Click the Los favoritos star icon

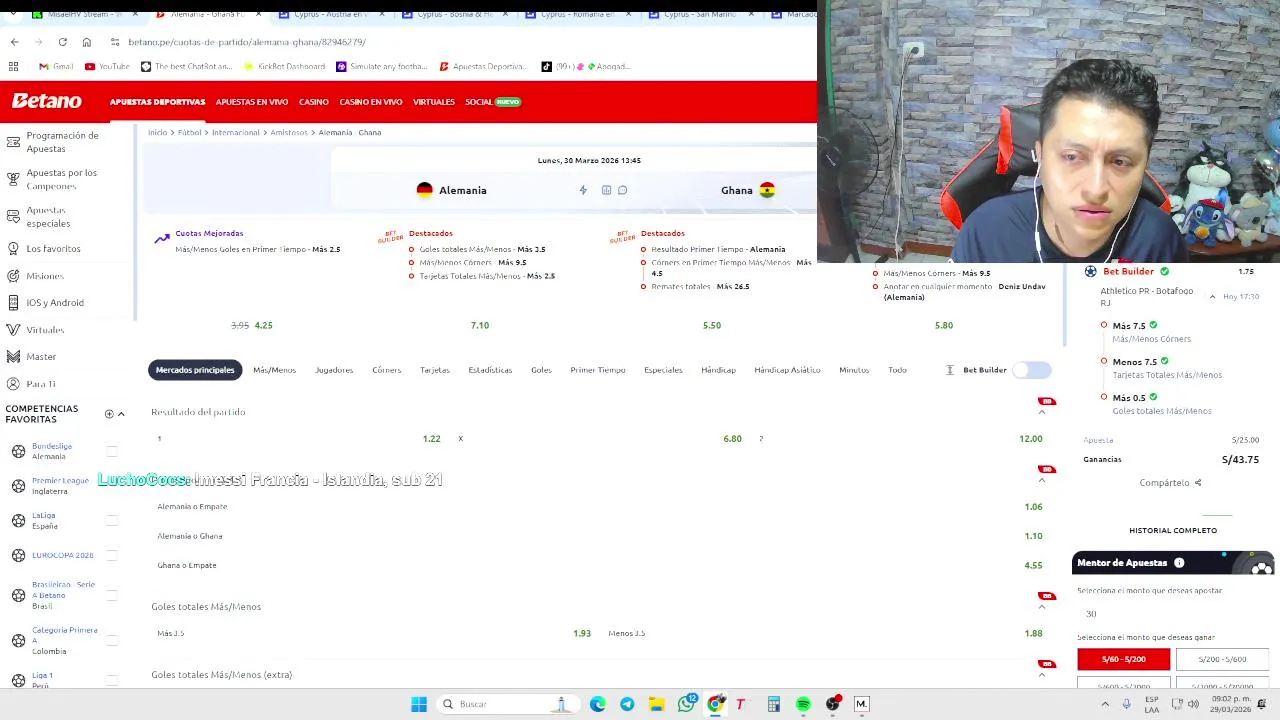click(x=13, y=248)
